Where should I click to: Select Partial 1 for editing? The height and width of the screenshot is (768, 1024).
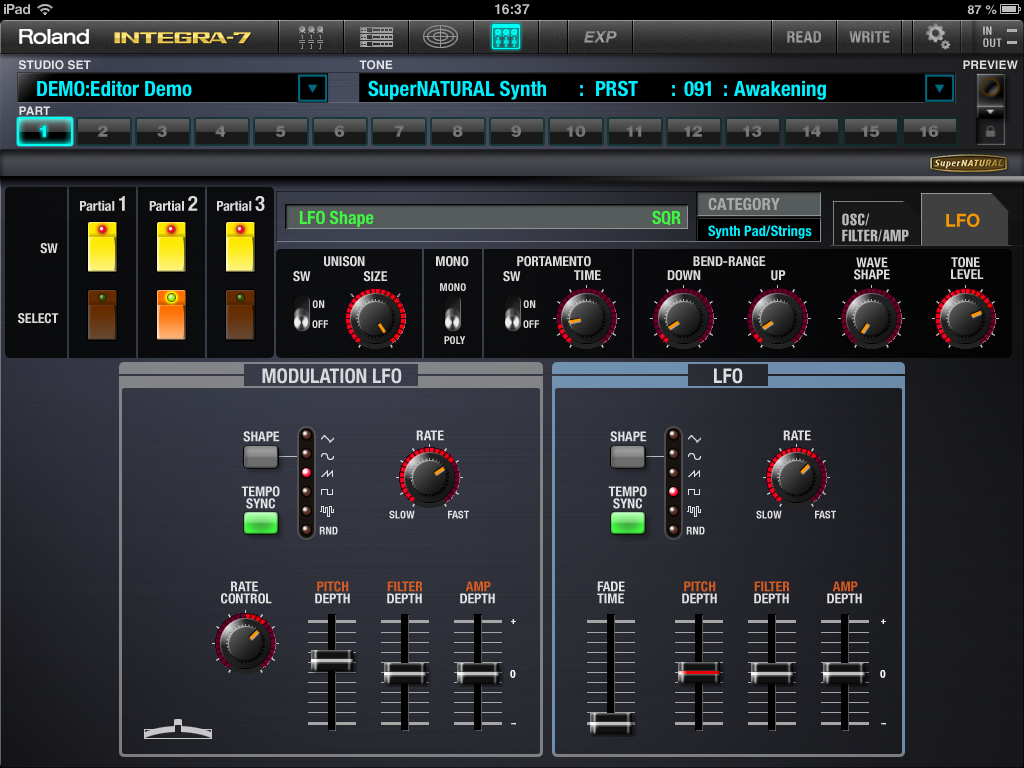(x=103, y=315)
